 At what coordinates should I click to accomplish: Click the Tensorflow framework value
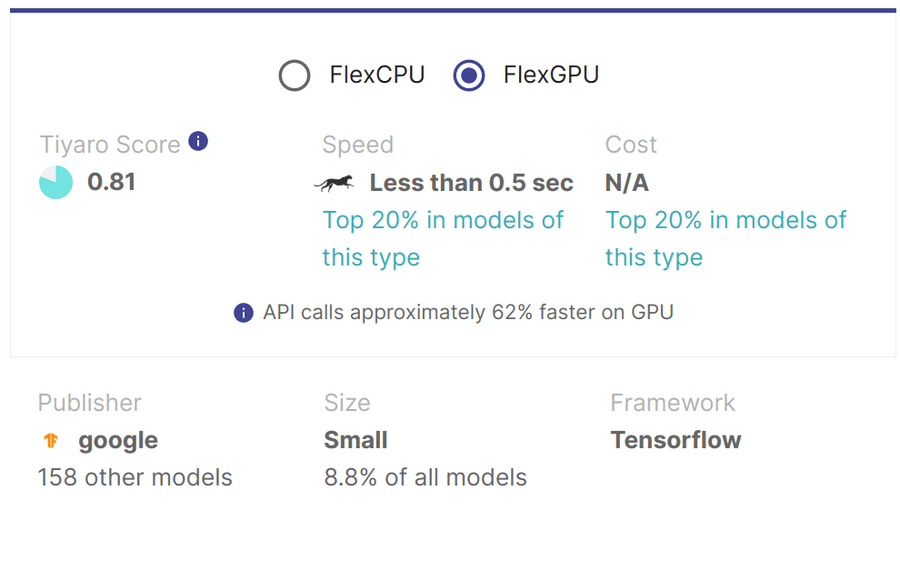point(676,440)
